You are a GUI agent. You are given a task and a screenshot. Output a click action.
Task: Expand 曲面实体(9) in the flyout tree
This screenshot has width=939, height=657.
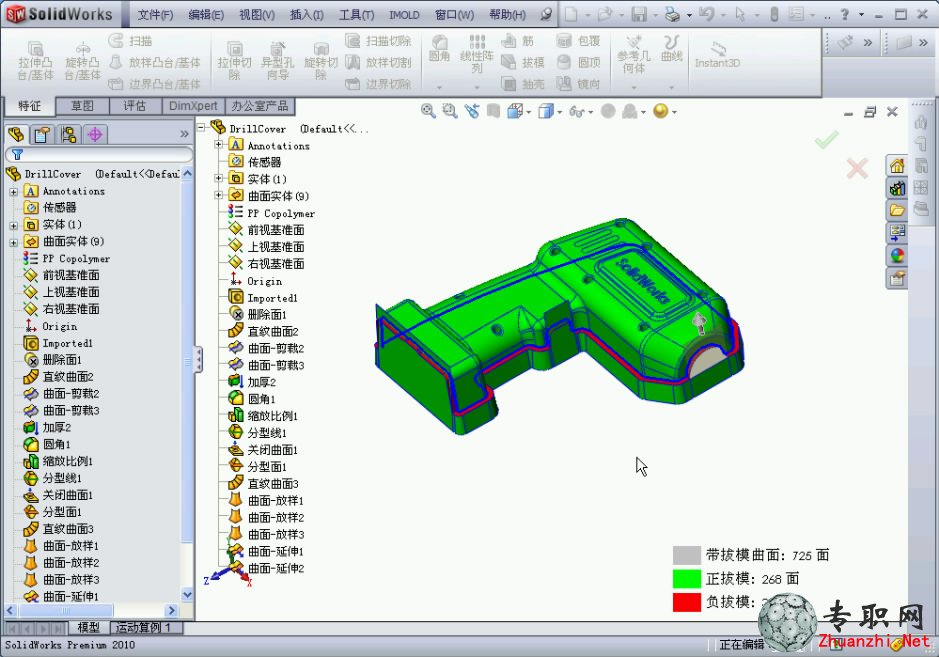tap(219, 195)
